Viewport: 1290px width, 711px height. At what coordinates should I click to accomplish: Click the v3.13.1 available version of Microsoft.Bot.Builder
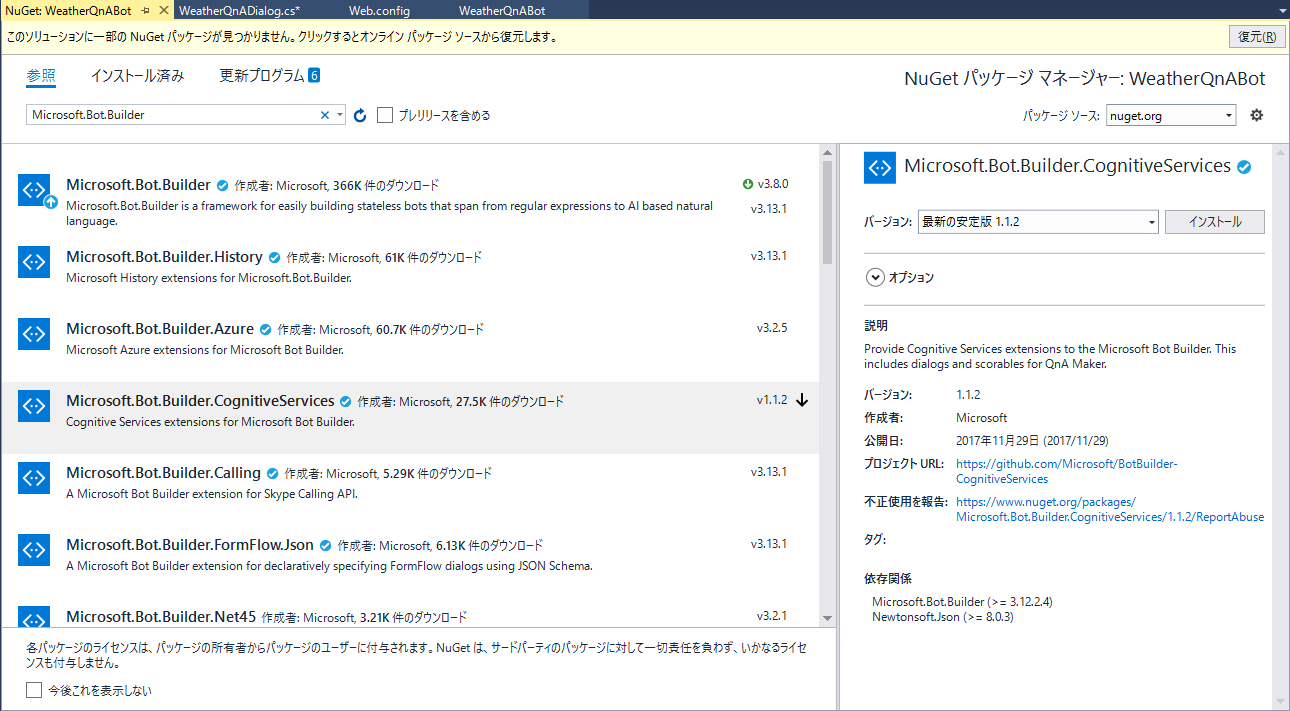tap(769, 209)
